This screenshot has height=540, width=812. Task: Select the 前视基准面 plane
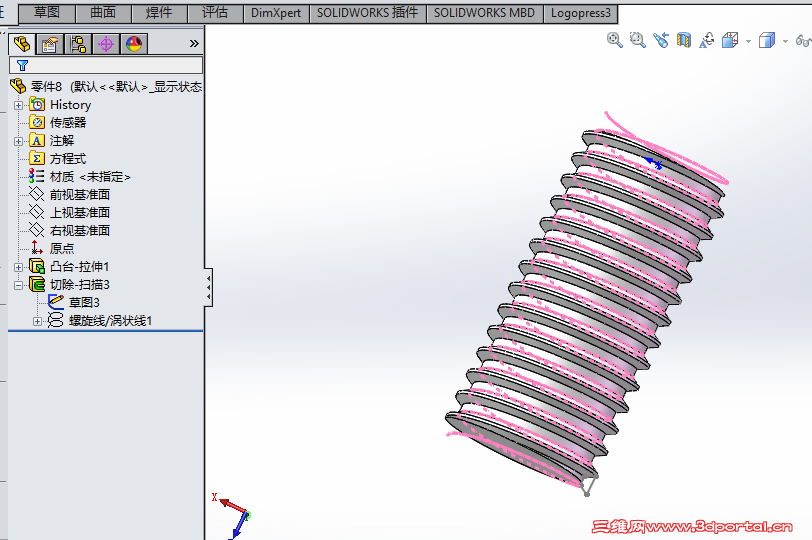click(x=80, y=195)
